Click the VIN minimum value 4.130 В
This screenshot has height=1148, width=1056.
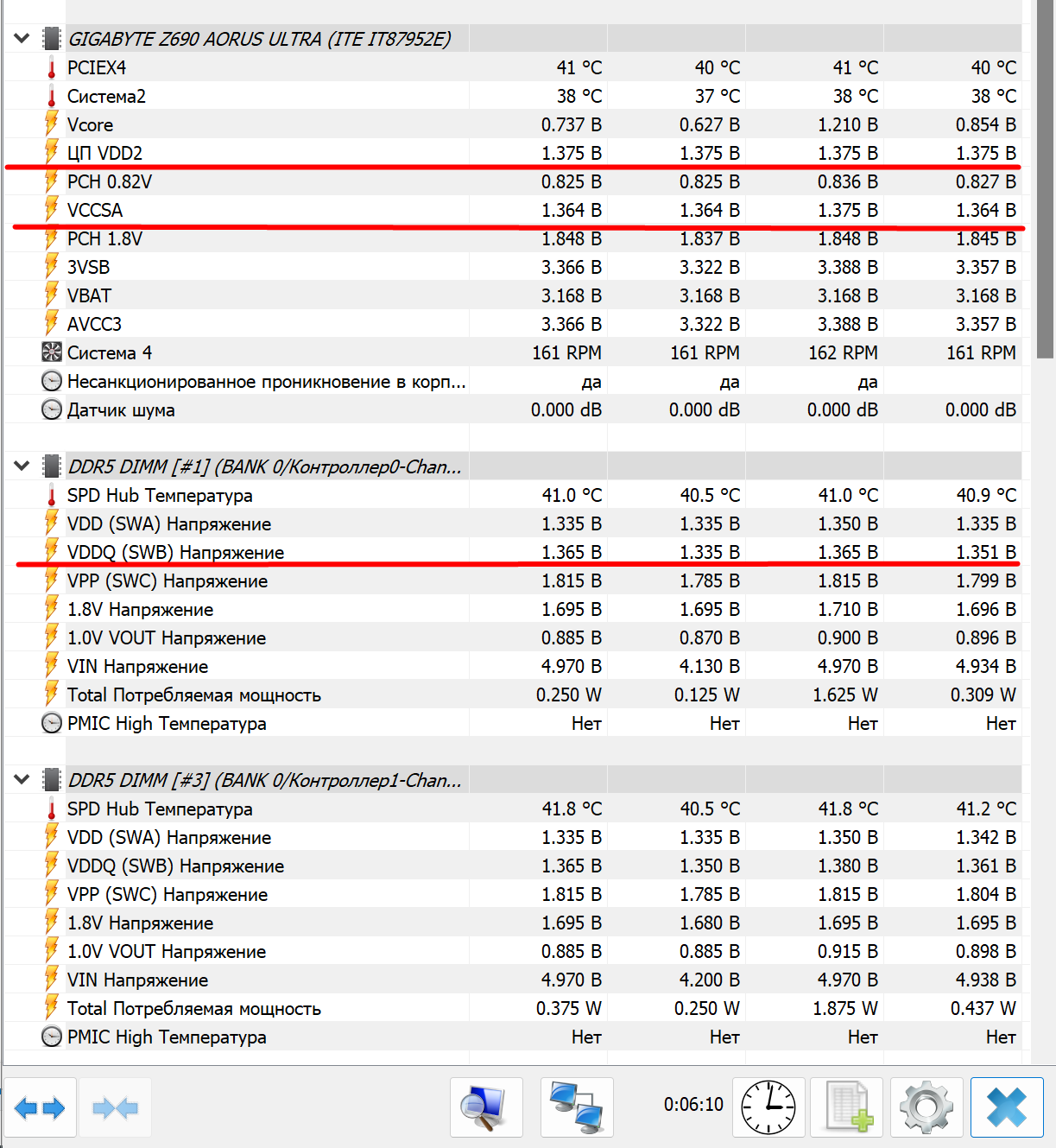tap(710, 666)
